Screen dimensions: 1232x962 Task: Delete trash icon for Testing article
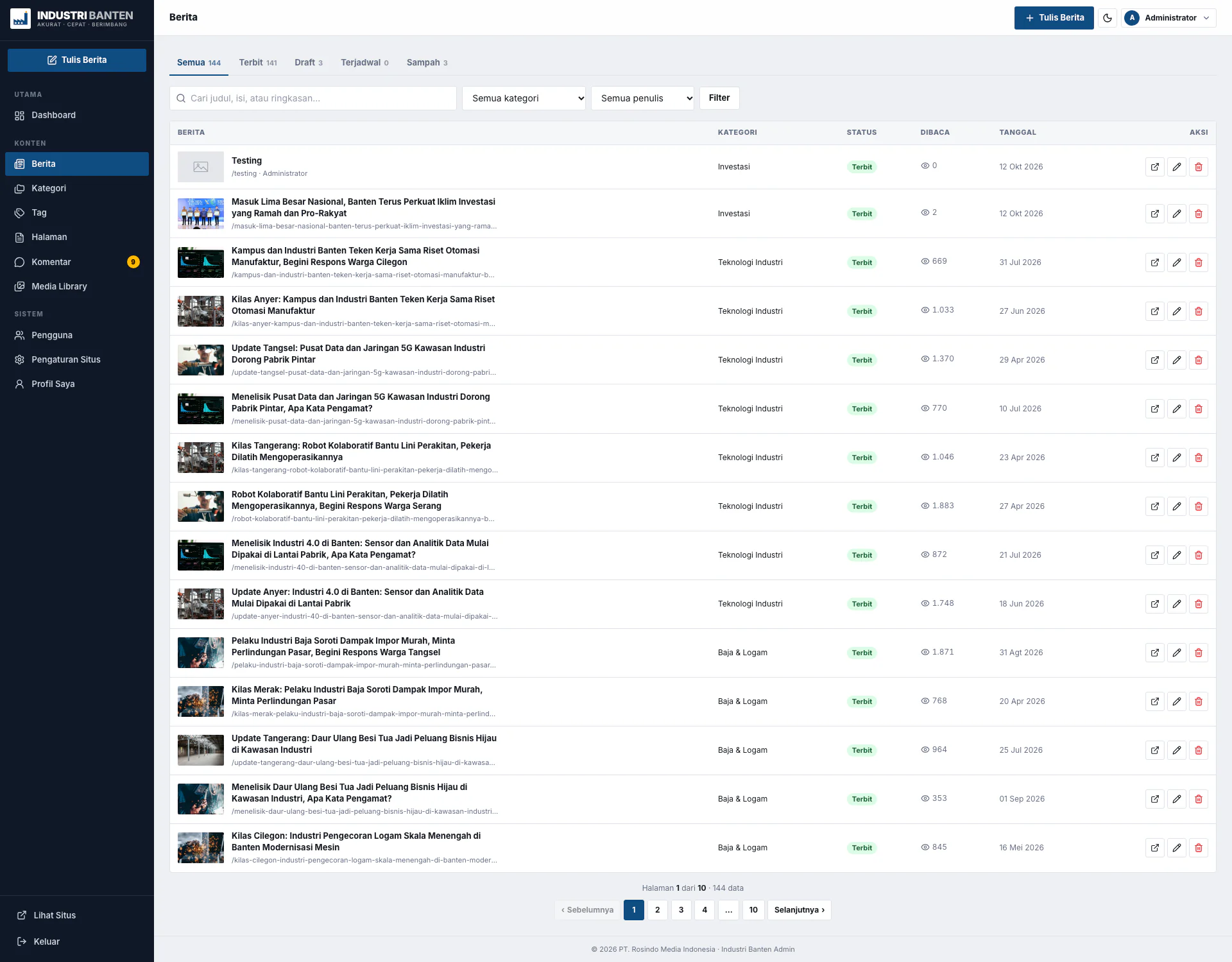(x=1199, y=167)
